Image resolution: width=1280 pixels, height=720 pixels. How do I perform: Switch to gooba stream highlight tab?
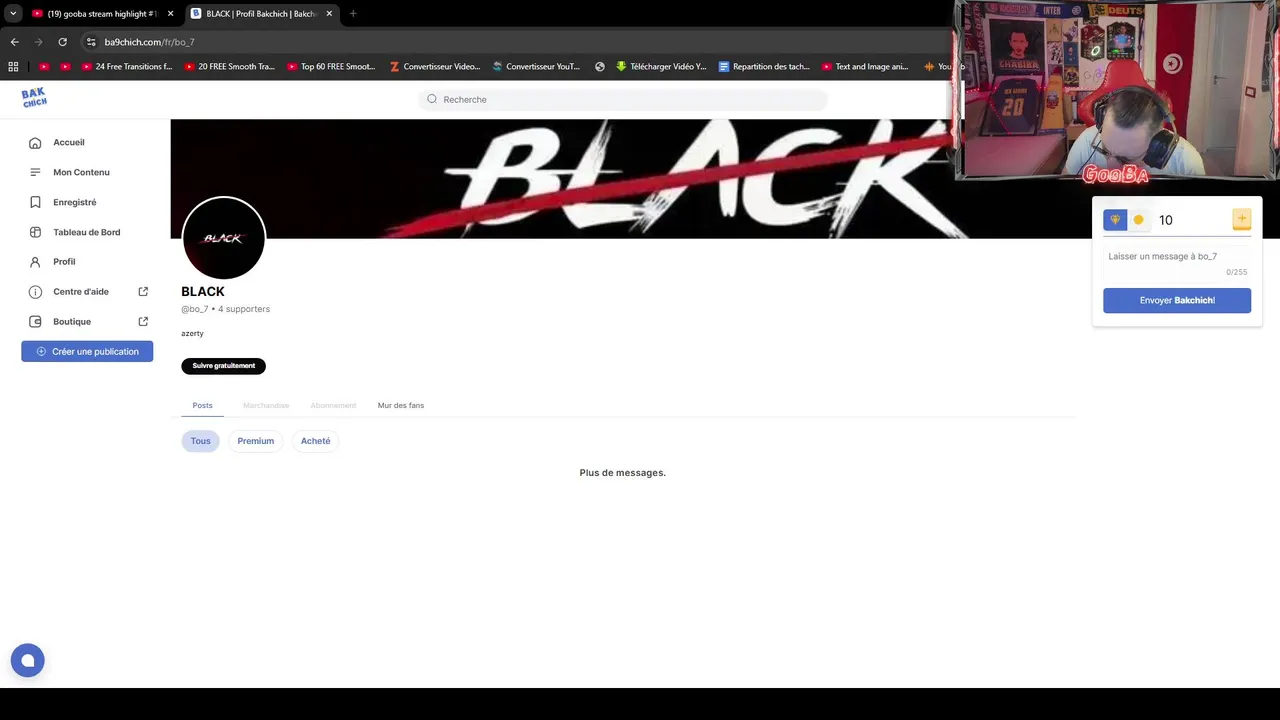(102, 14)
